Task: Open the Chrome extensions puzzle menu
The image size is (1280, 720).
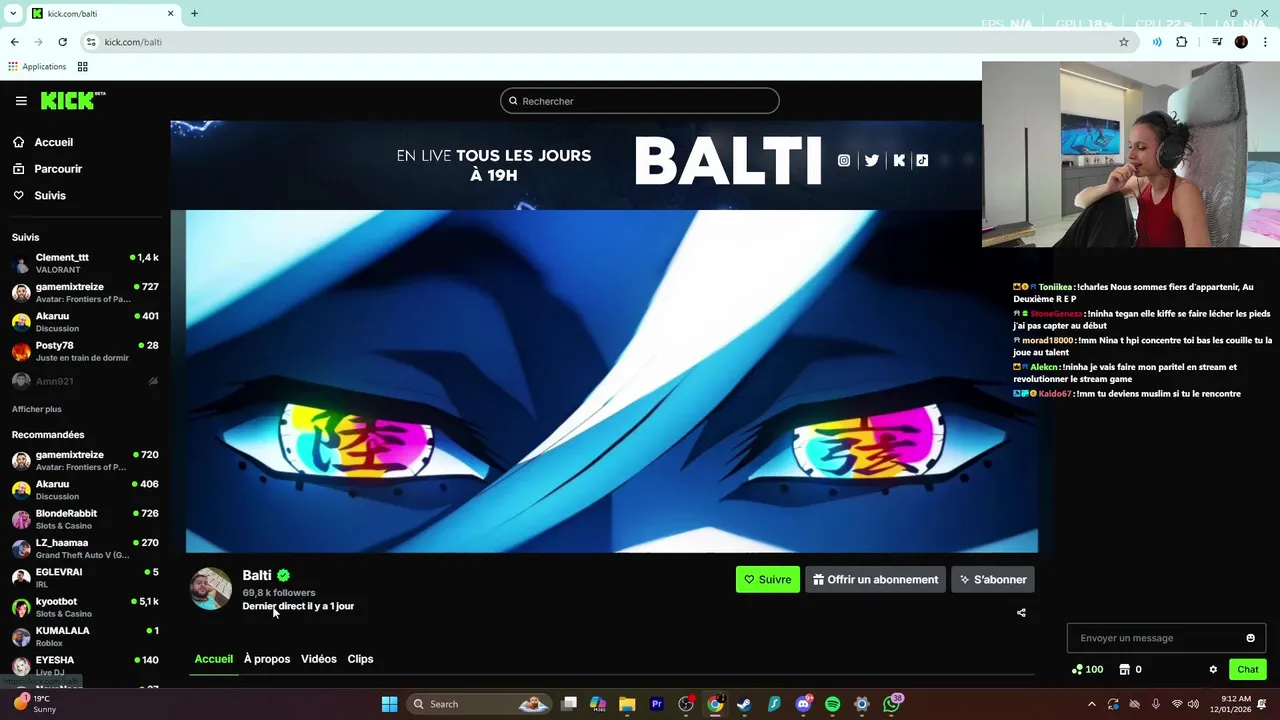Action: click(1182, 42)
